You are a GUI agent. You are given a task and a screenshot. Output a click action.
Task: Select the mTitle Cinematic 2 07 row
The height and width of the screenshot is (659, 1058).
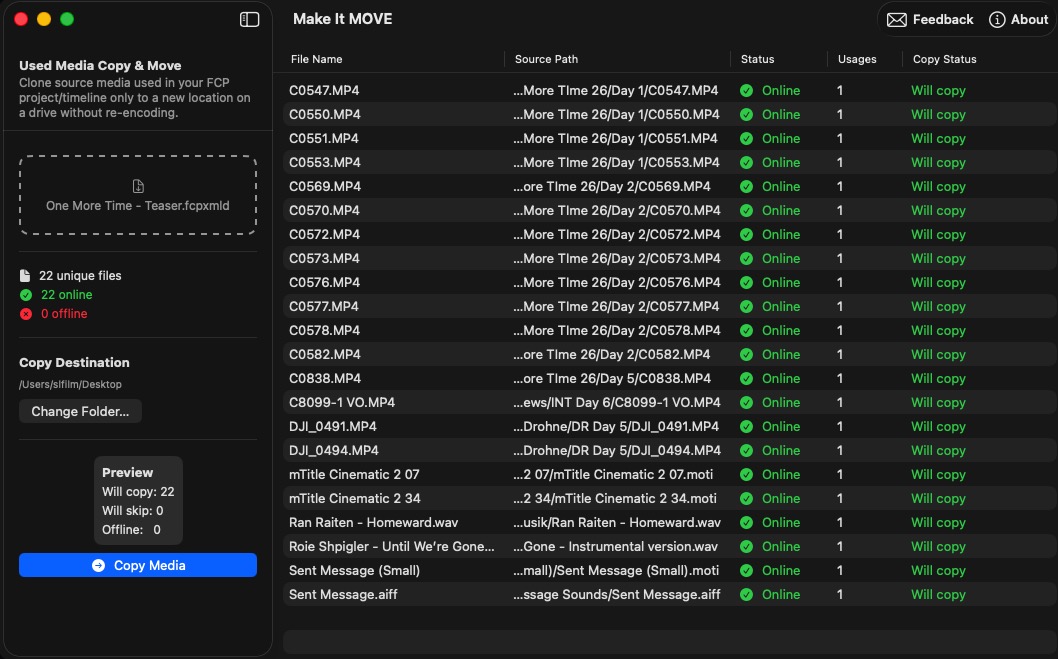pos(669,475)
